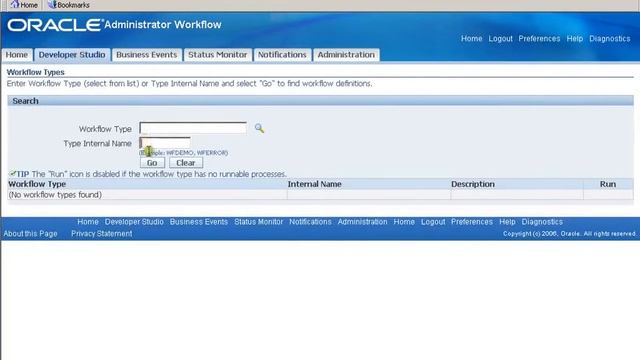The height and width of the screenshot is (360, 640).
Task: Switch to the Administration tab
Action: [x=346, y=55]
